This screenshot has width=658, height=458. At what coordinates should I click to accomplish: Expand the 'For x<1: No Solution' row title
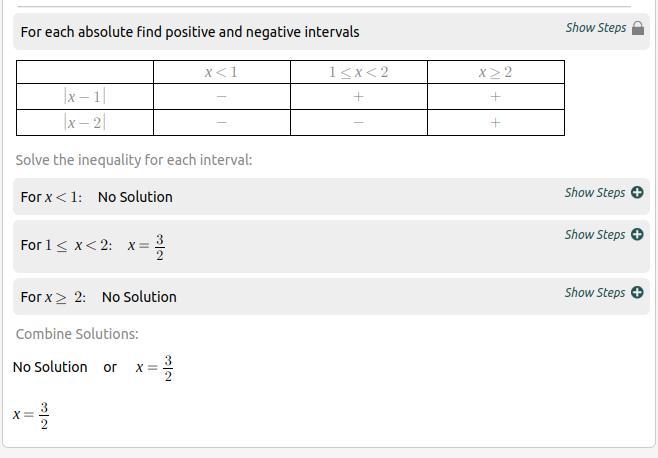[96, 197]
